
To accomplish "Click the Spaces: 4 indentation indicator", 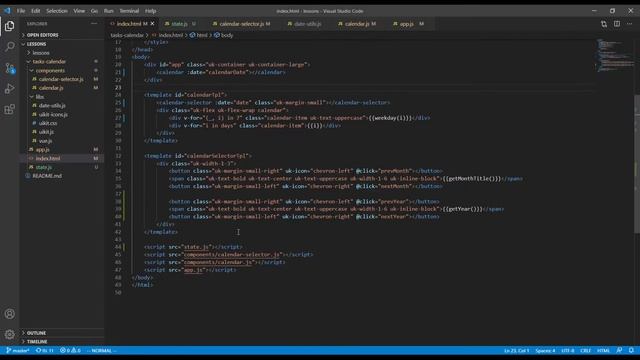I will click(x=545, y=351).
